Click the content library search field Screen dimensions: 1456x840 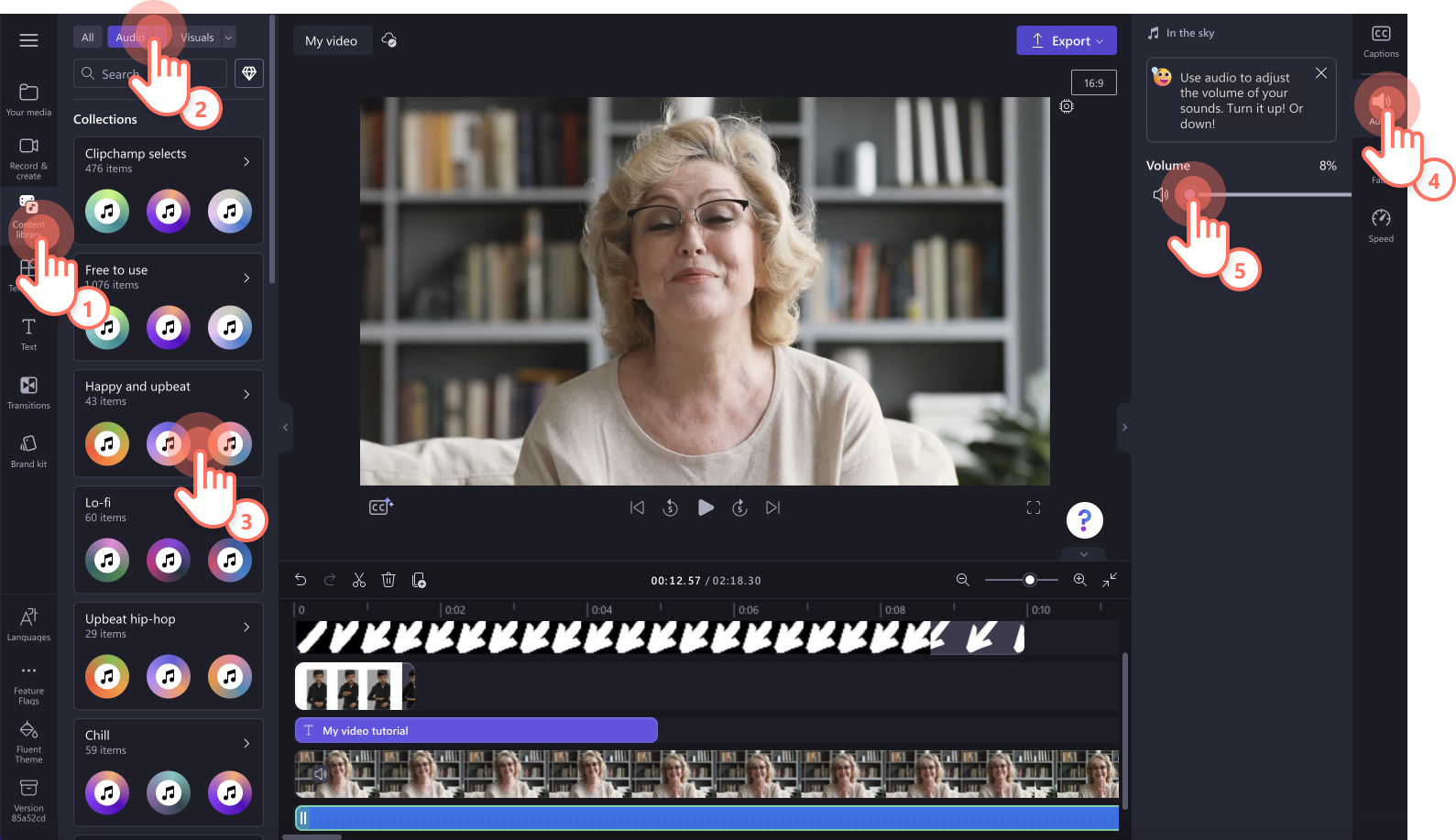(x=150, y=73)
